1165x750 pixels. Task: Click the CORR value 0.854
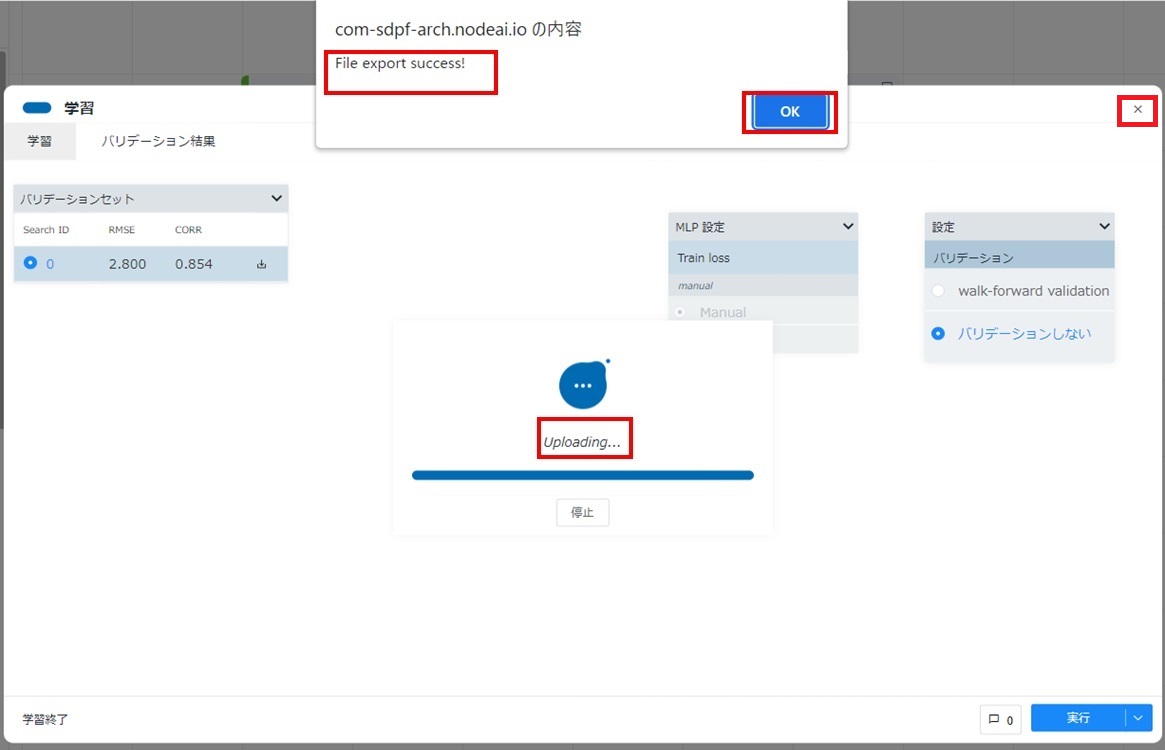[194, 264]
